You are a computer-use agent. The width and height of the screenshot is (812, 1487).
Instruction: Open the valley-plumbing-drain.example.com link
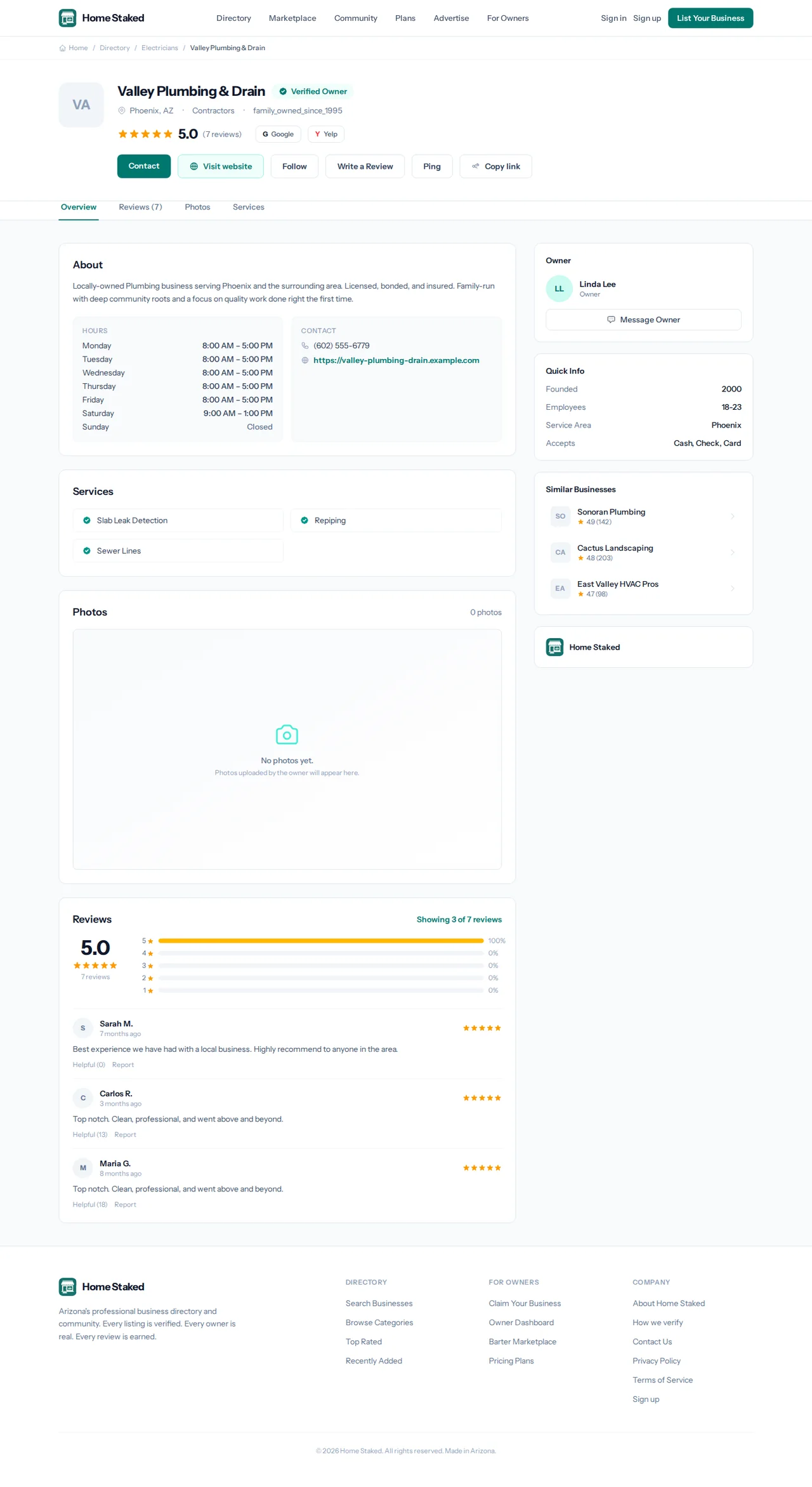tap(396, 360)
